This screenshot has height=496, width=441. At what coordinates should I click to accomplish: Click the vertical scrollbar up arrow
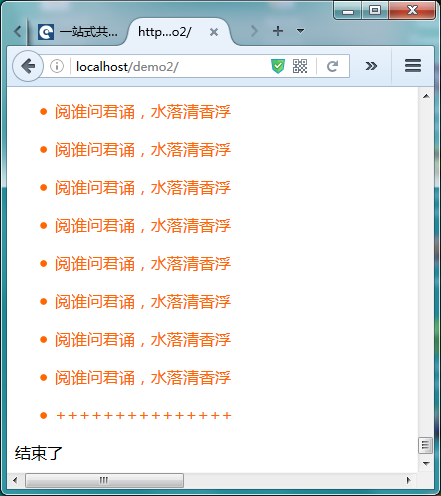(426, 96)
